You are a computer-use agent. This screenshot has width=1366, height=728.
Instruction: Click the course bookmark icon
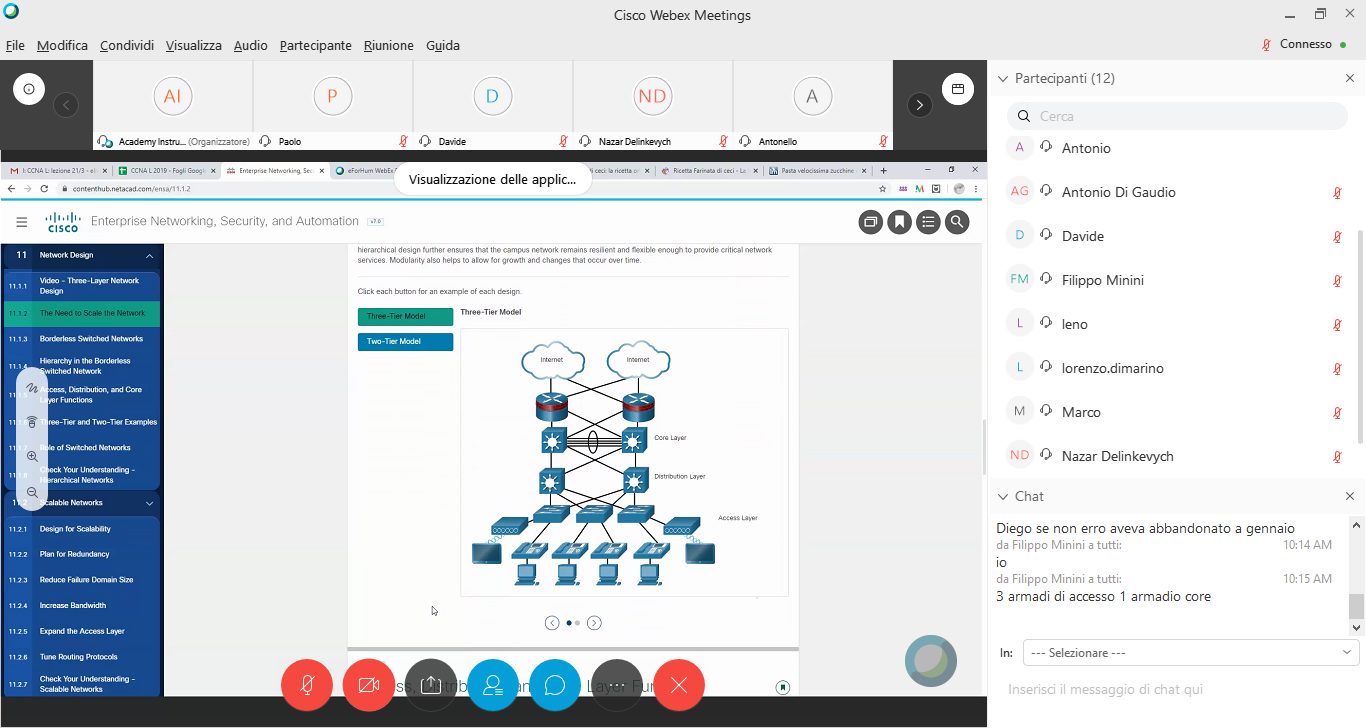tap(899, 222)
